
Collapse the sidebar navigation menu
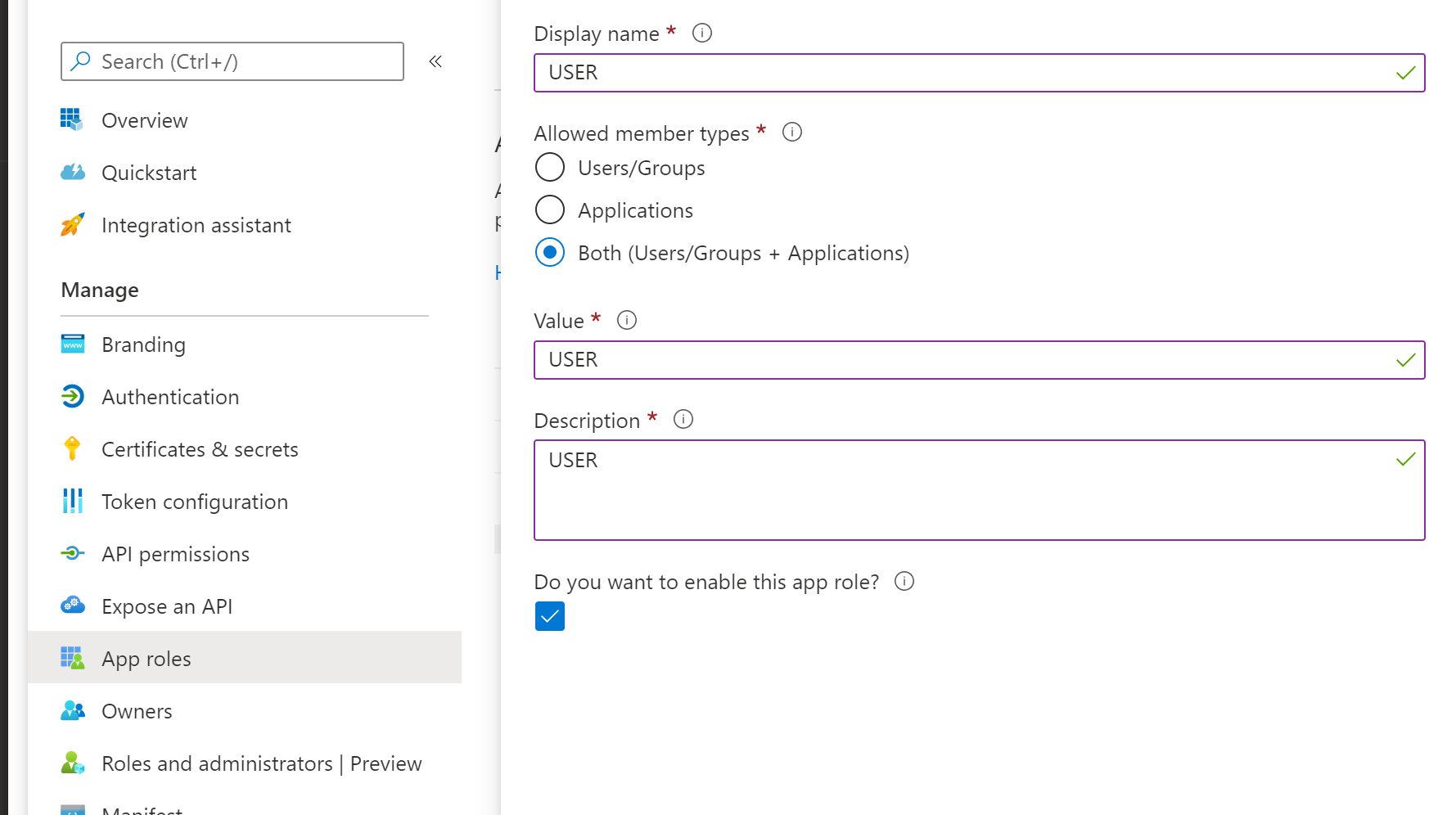pyautogui.click(x=435, y=61)
